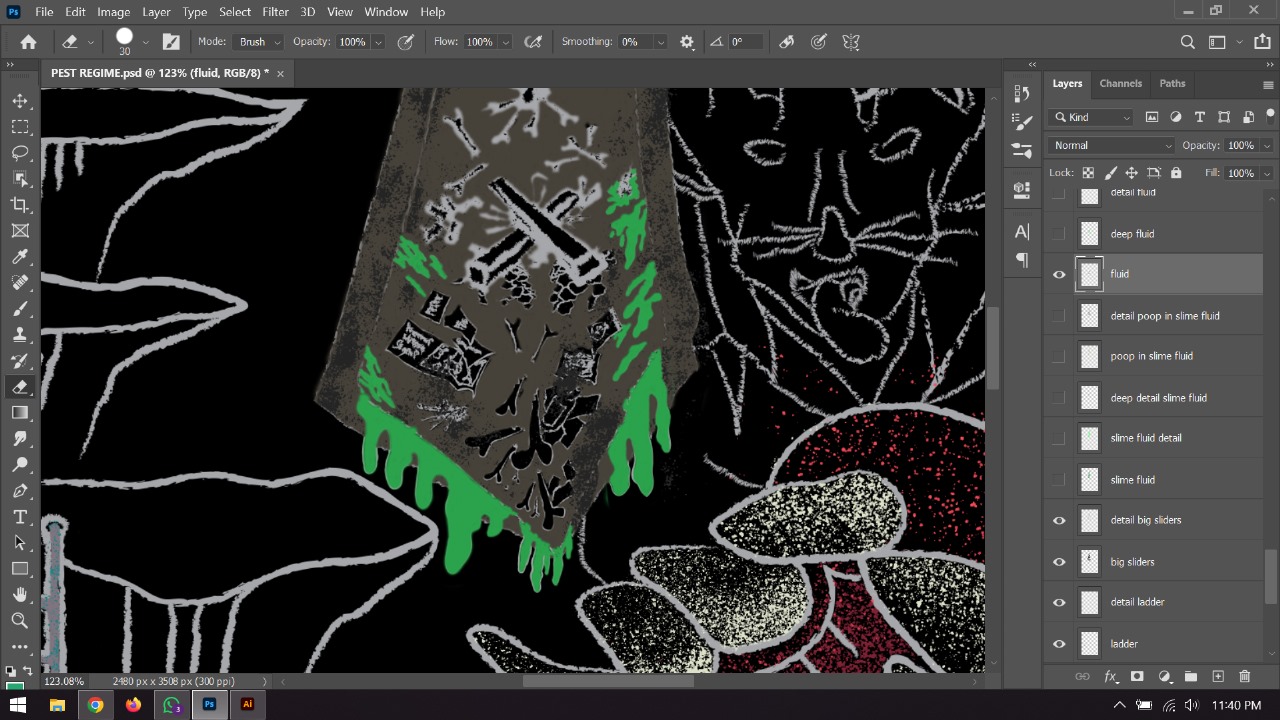Open Chrome from the taskbar
Viewport: 1280px width, 720px height.
[95, 705]
